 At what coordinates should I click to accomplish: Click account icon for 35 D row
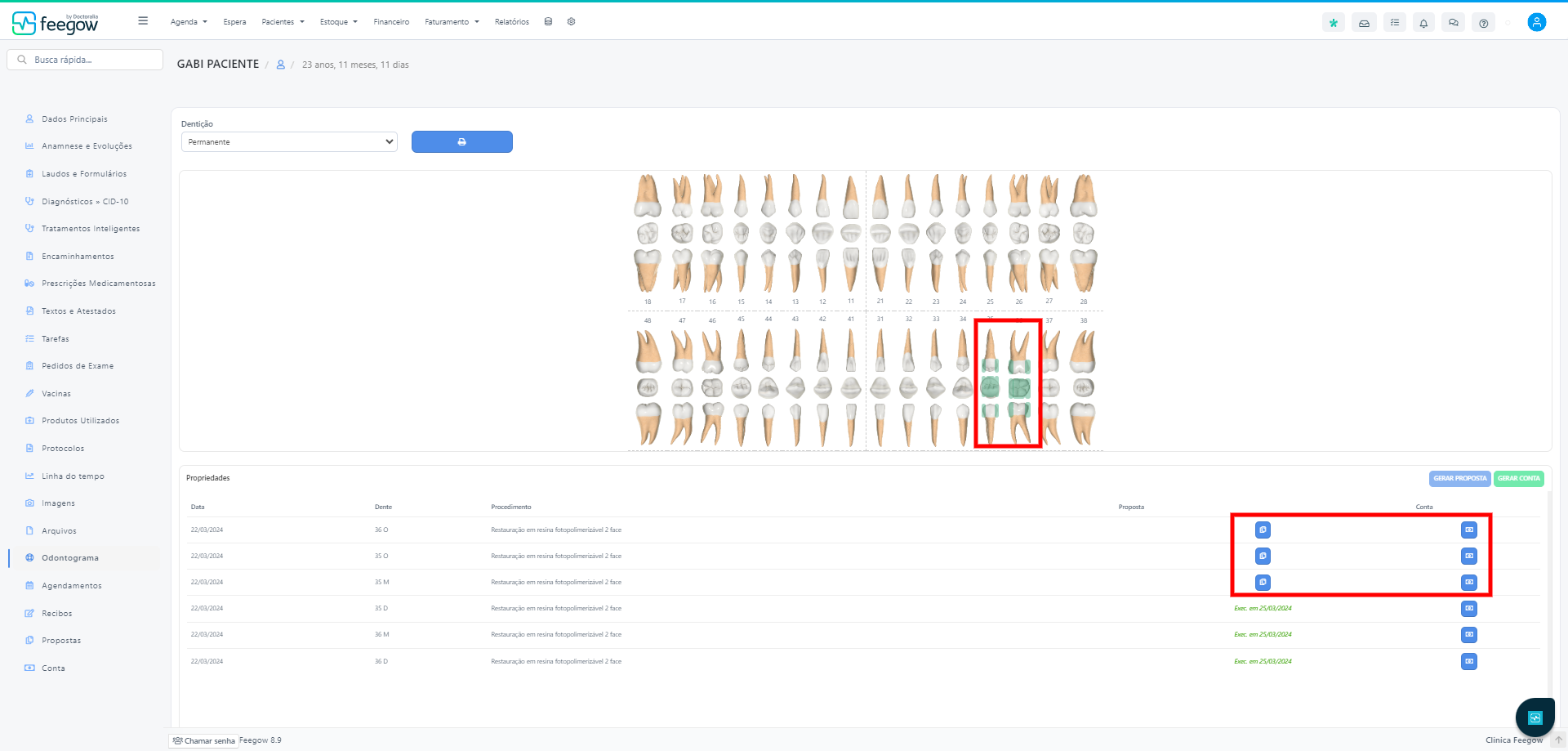pos(1469,608)
